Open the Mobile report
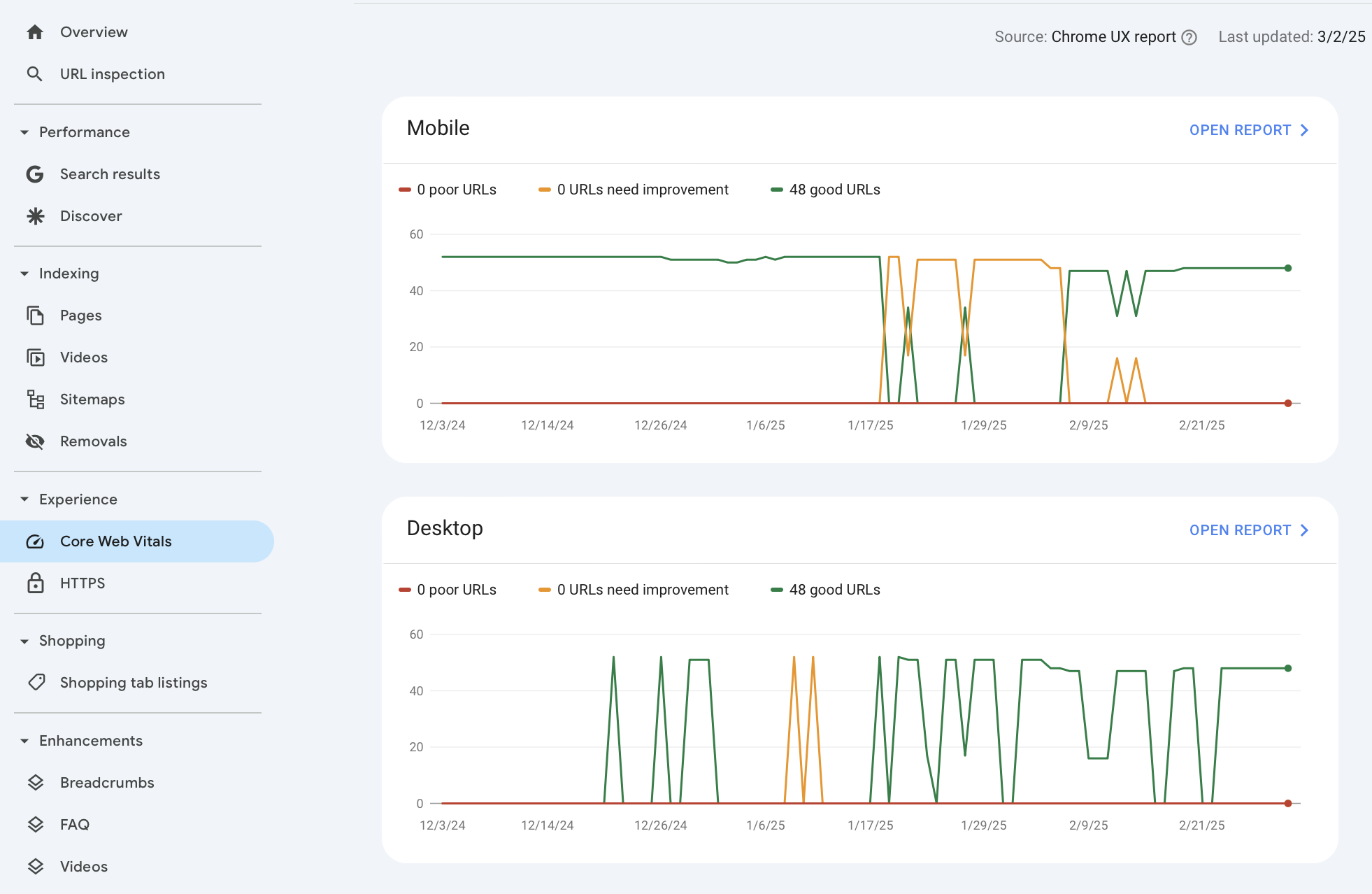 [x=1249, y=129]
